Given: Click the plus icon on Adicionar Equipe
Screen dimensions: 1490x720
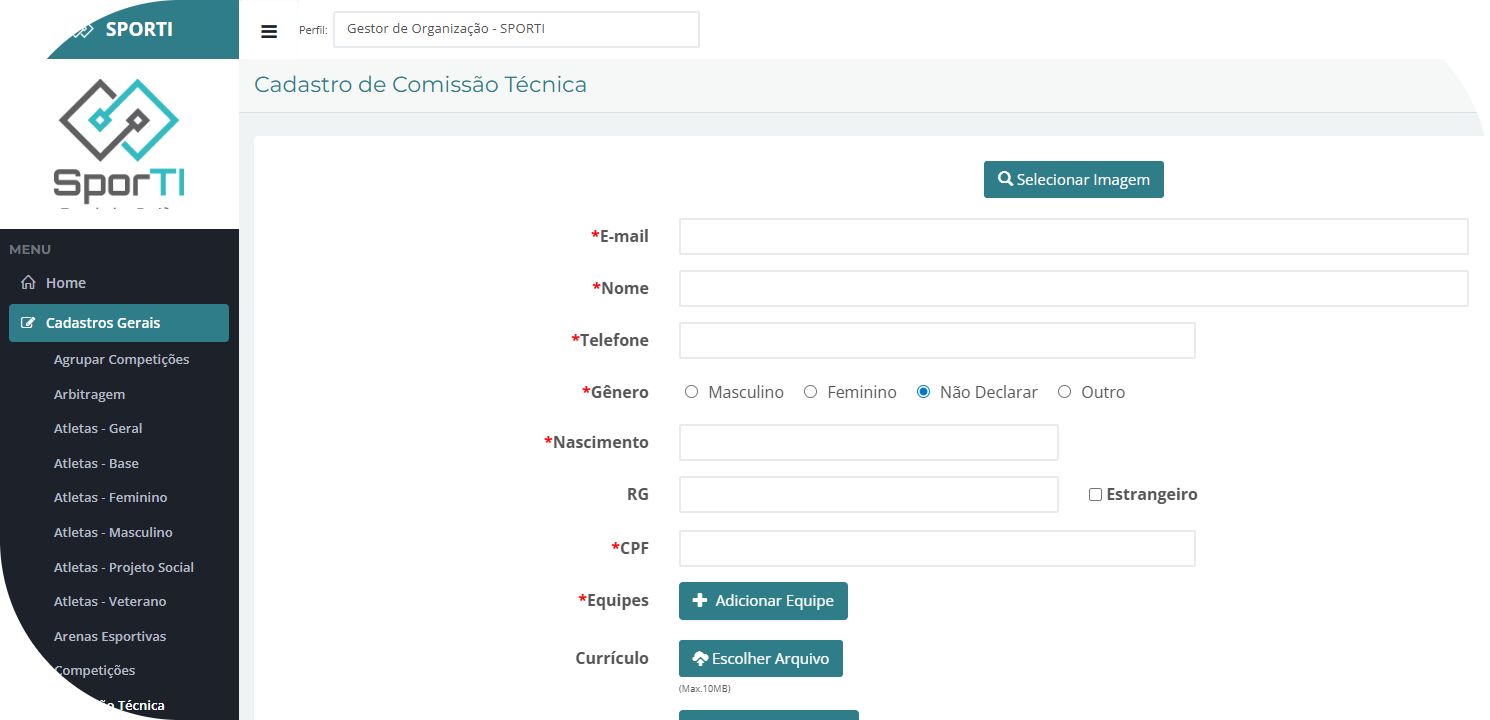Looking at the screenshot, I should [x=700, y=601].
